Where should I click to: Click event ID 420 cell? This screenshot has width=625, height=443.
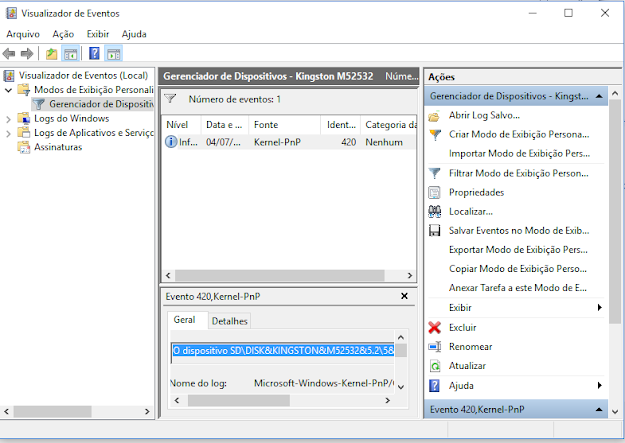(348, 142)
